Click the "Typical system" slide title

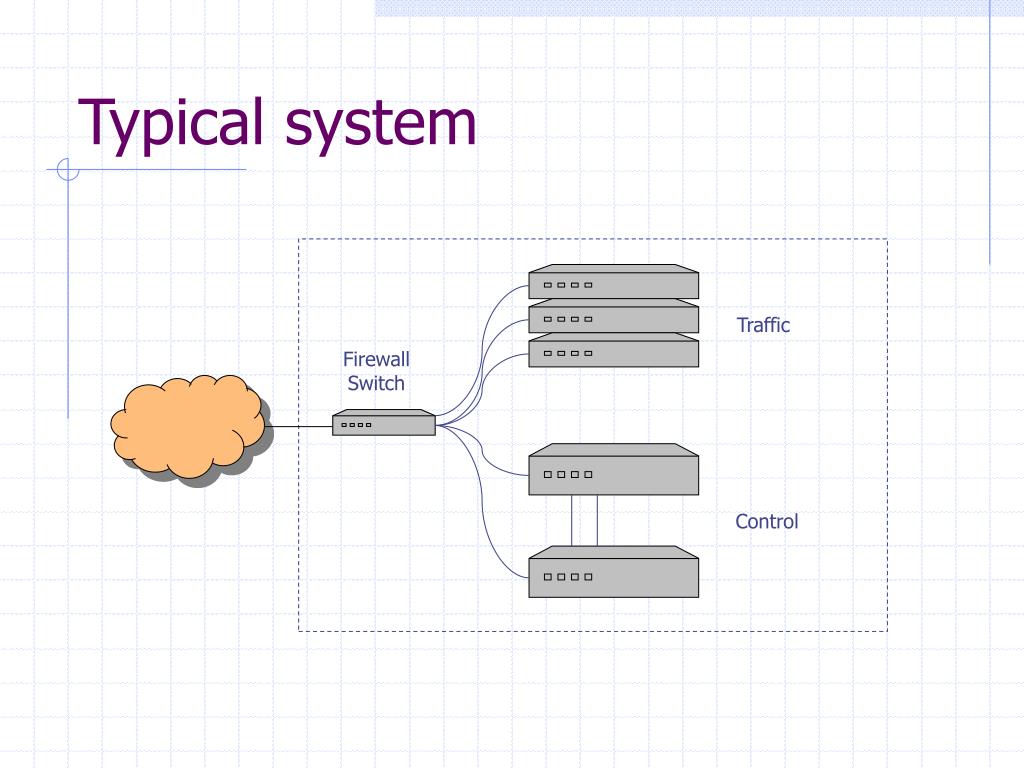pyautogui.click(x=278, y=123)
